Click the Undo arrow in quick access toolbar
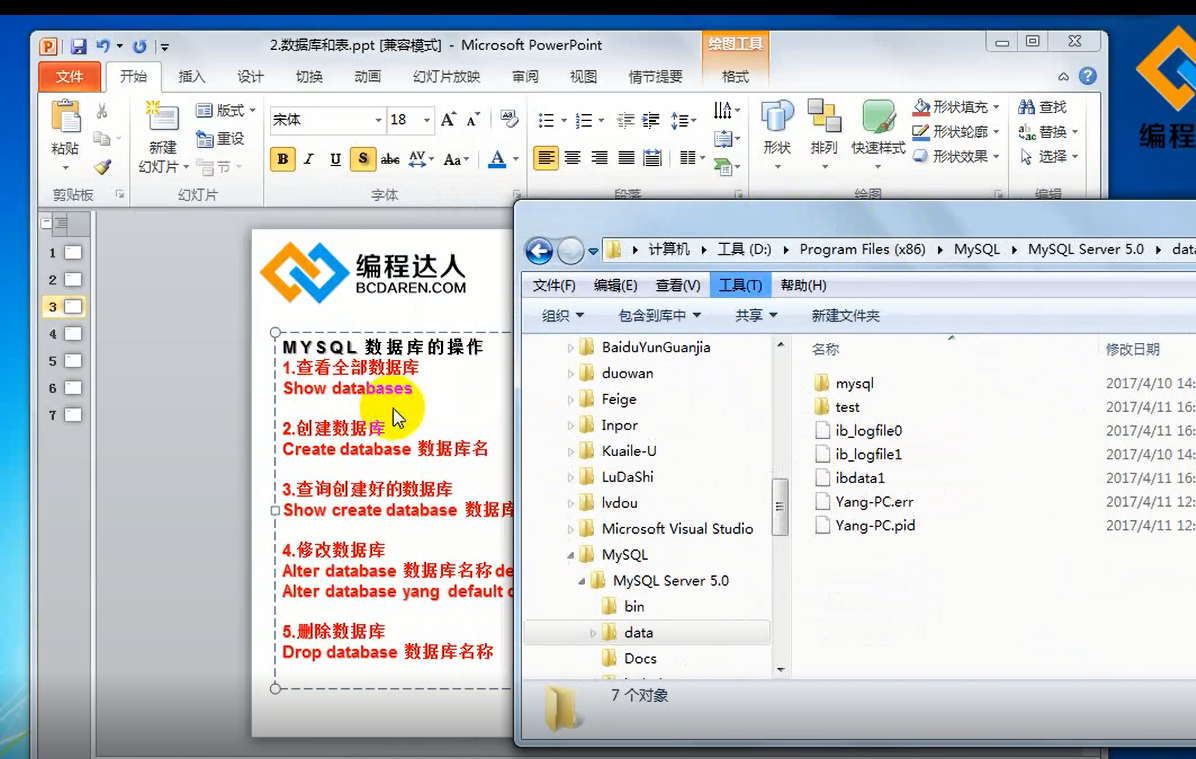 [103, 46]
